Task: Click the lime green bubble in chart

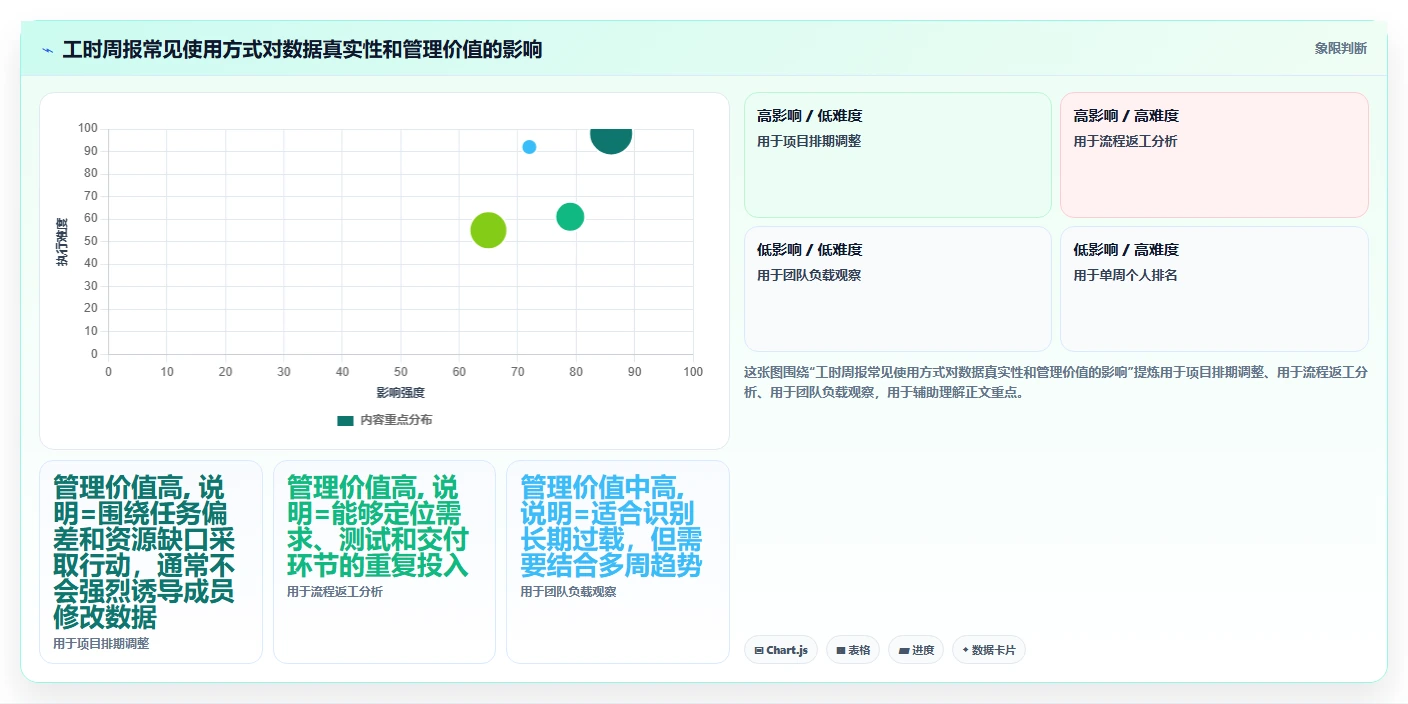Action: point(488,230)
